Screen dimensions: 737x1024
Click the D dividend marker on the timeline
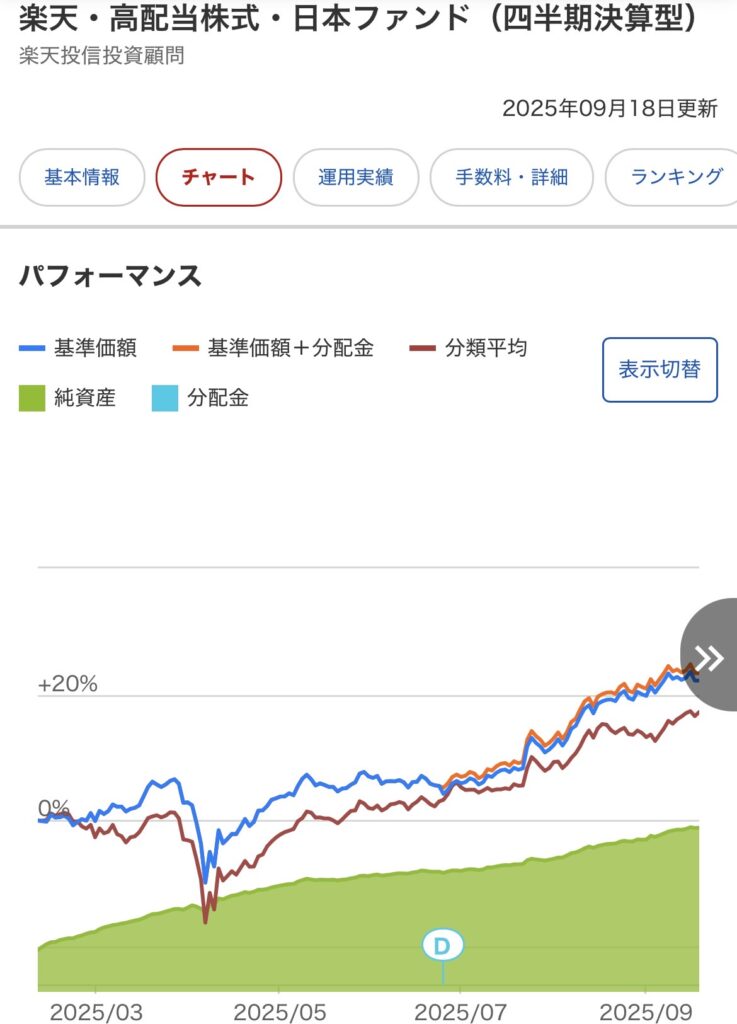pyautogui.click(x=443, y=944)
